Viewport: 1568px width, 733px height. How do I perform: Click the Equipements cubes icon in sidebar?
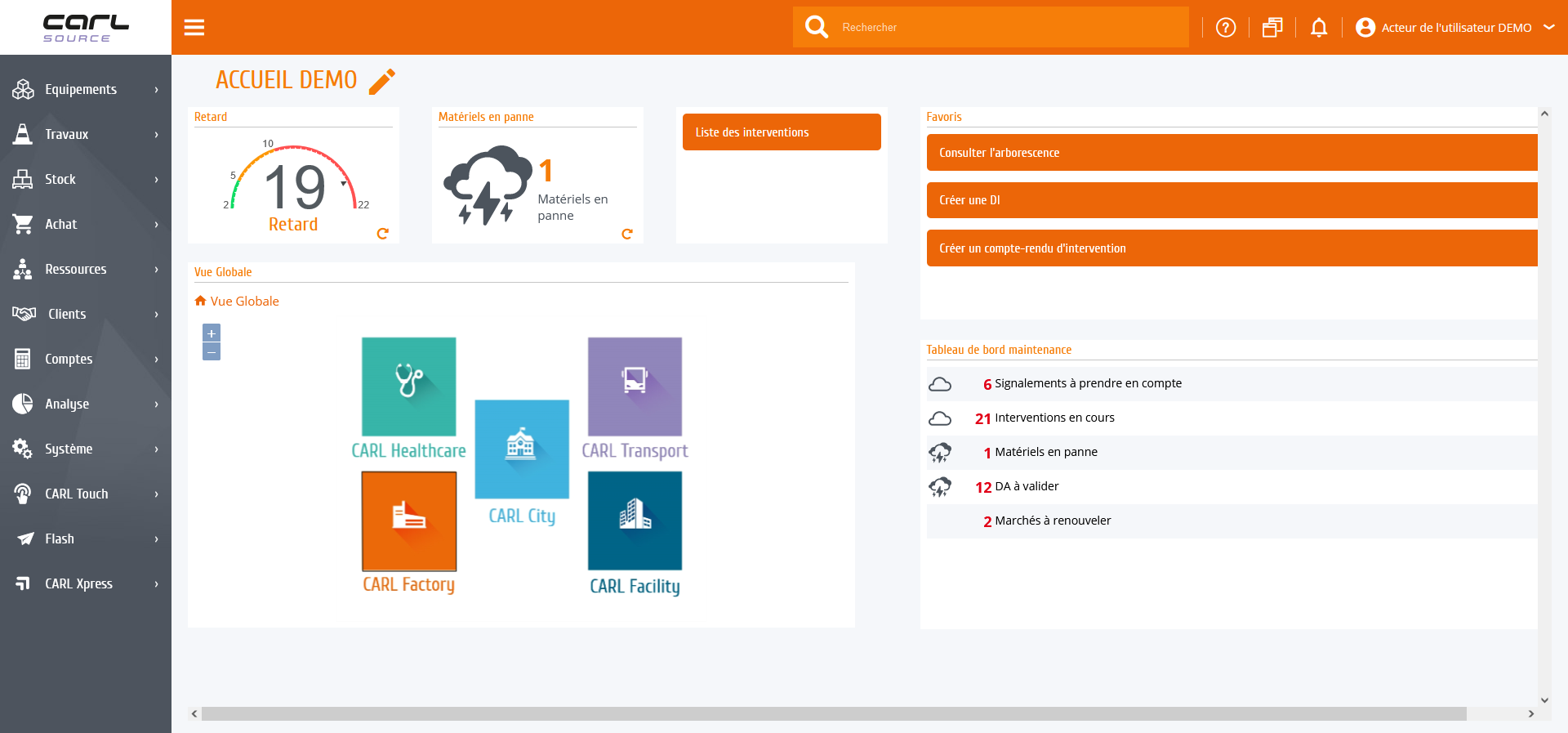tap(23, 89)
